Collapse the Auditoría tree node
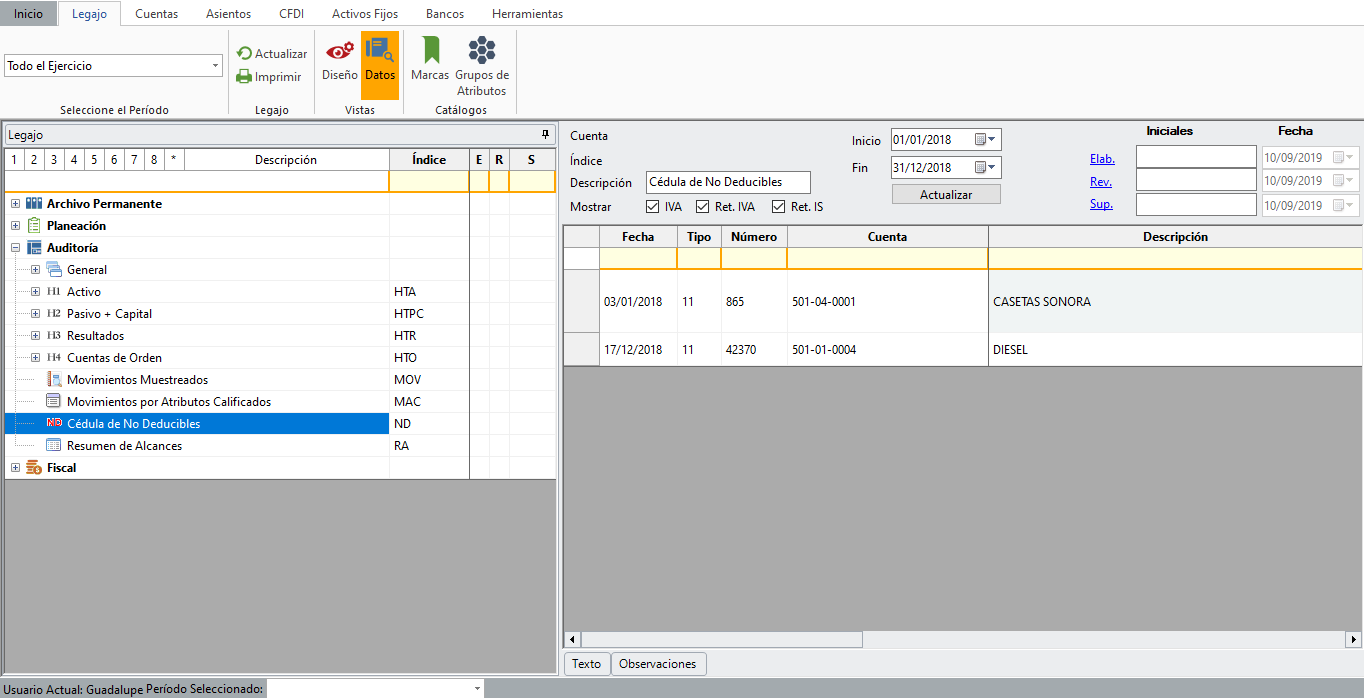The width and height of the screenshot is (1364, 698). 15,248
